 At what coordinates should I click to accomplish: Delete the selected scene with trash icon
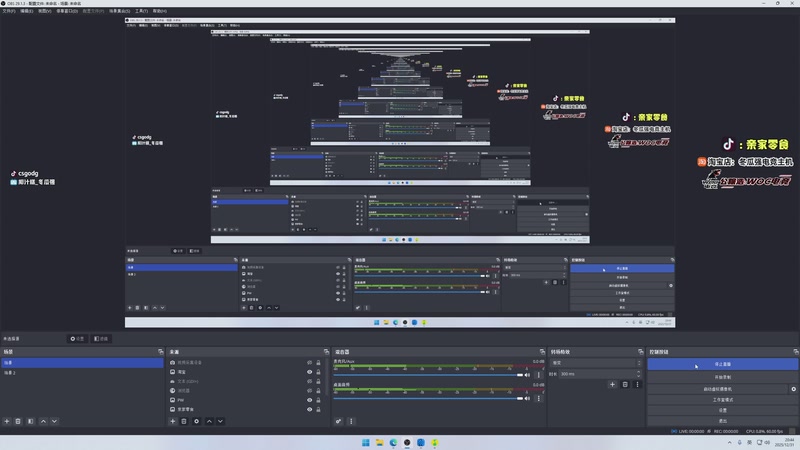pyautogui.click(x=18, y=421)
